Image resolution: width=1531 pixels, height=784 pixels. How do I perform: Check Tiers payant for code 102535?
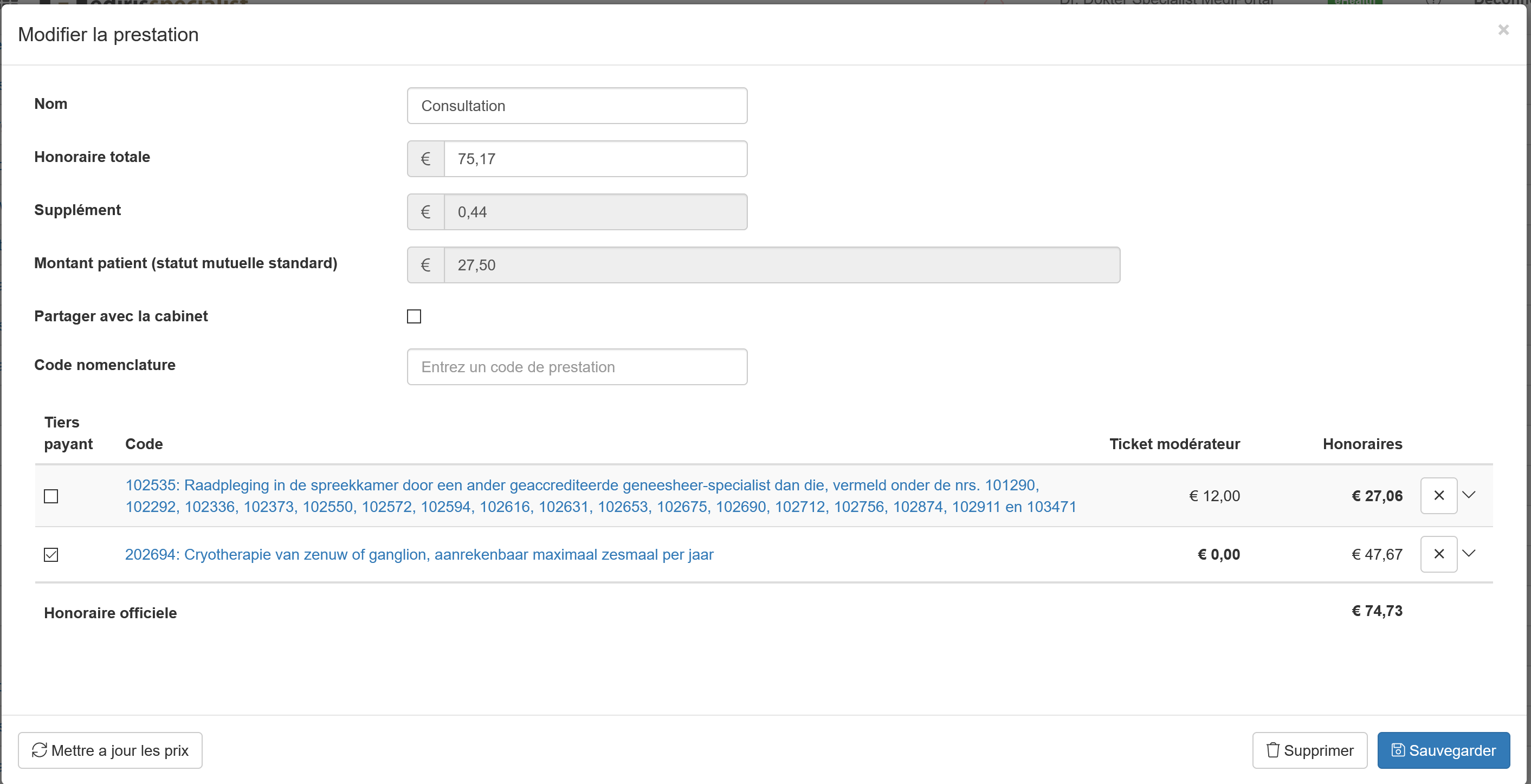click(x=51, y=496)
